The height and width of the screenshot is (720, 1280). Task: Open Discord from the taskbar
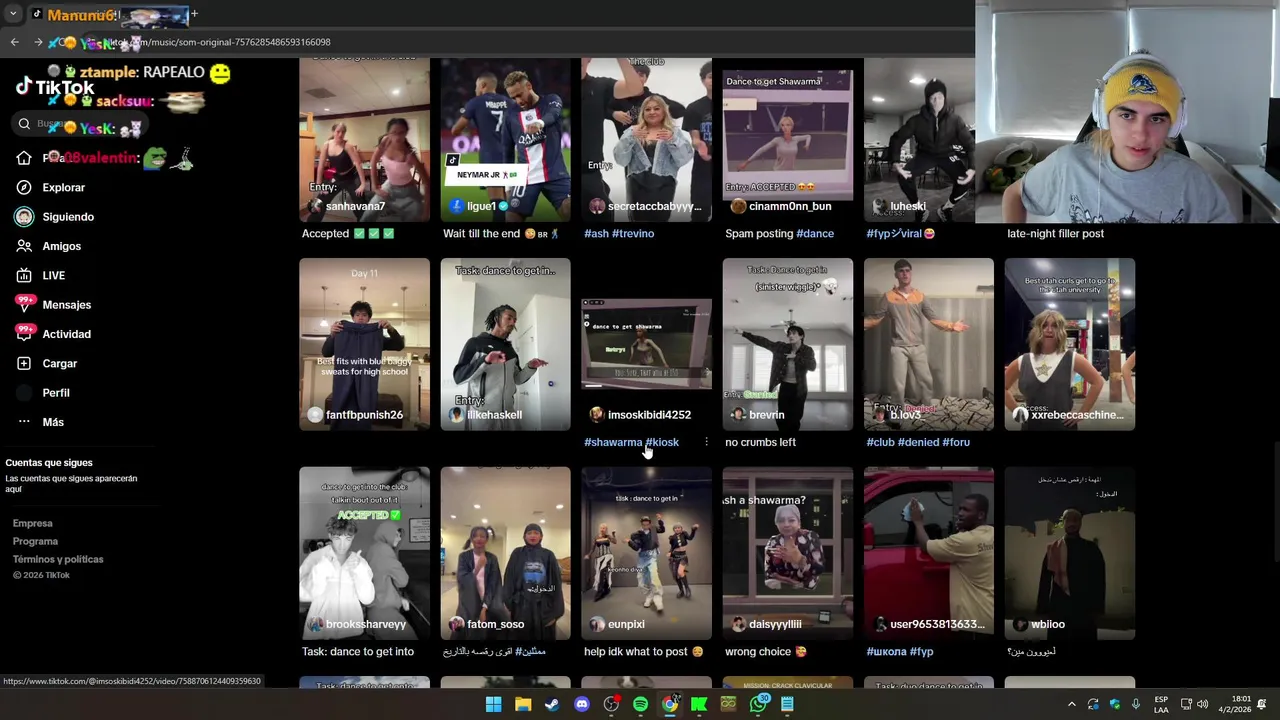click(582, 704)
